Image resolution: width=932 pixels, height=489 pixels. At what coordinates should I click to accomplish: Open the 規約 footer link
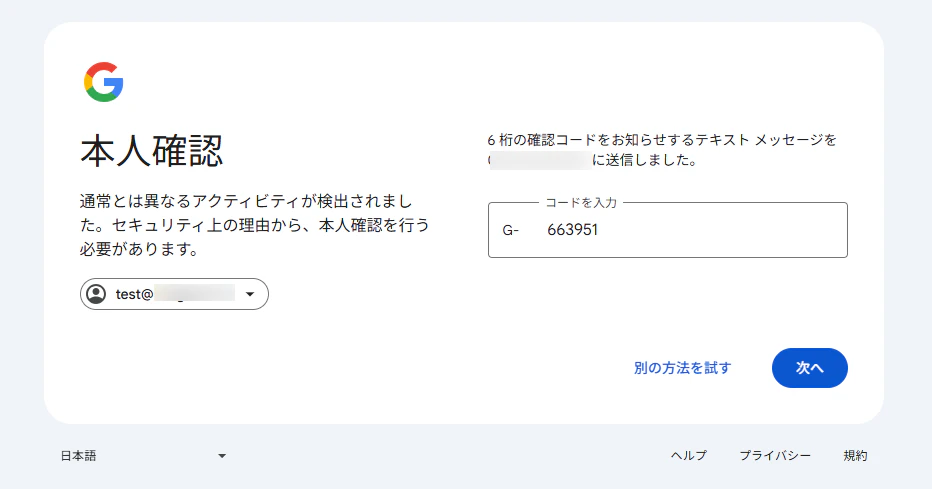pos(855,456)
